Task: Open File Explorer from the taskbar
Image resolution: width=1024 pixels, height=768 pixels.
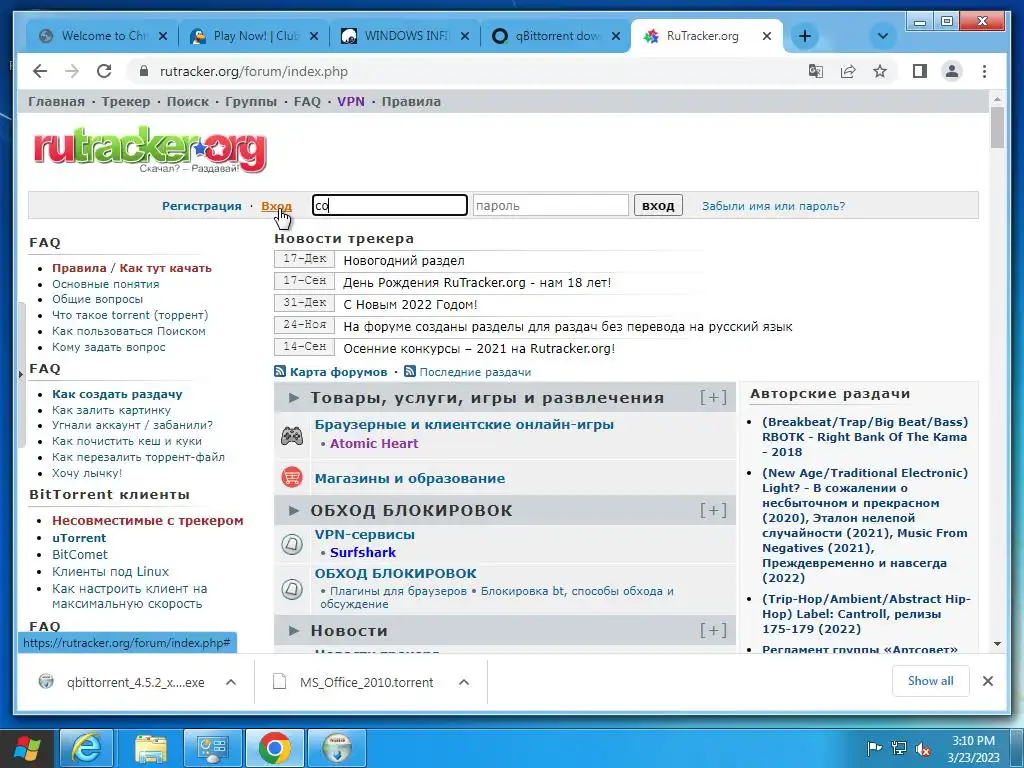Action: (x=150, y=748)
